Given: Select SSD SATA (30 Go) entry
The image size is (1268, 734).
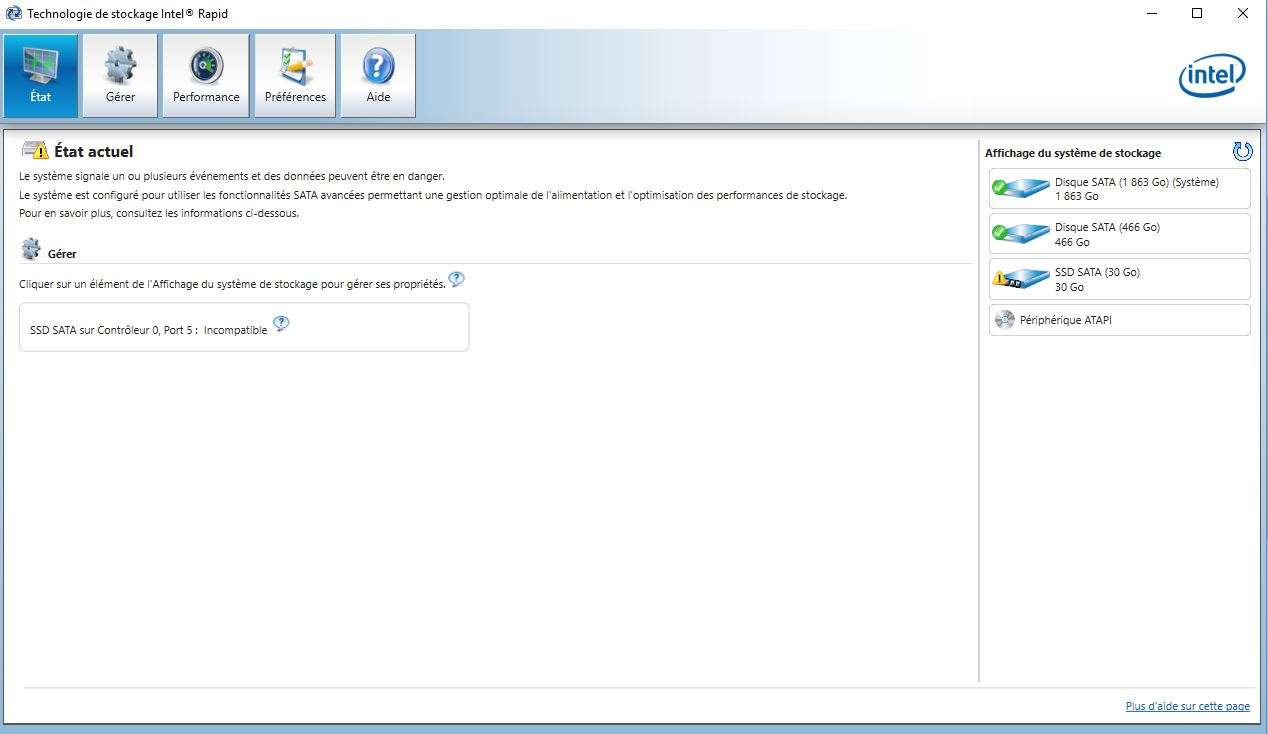Looking at the screenshot, I should click(x=1119, y=279).
